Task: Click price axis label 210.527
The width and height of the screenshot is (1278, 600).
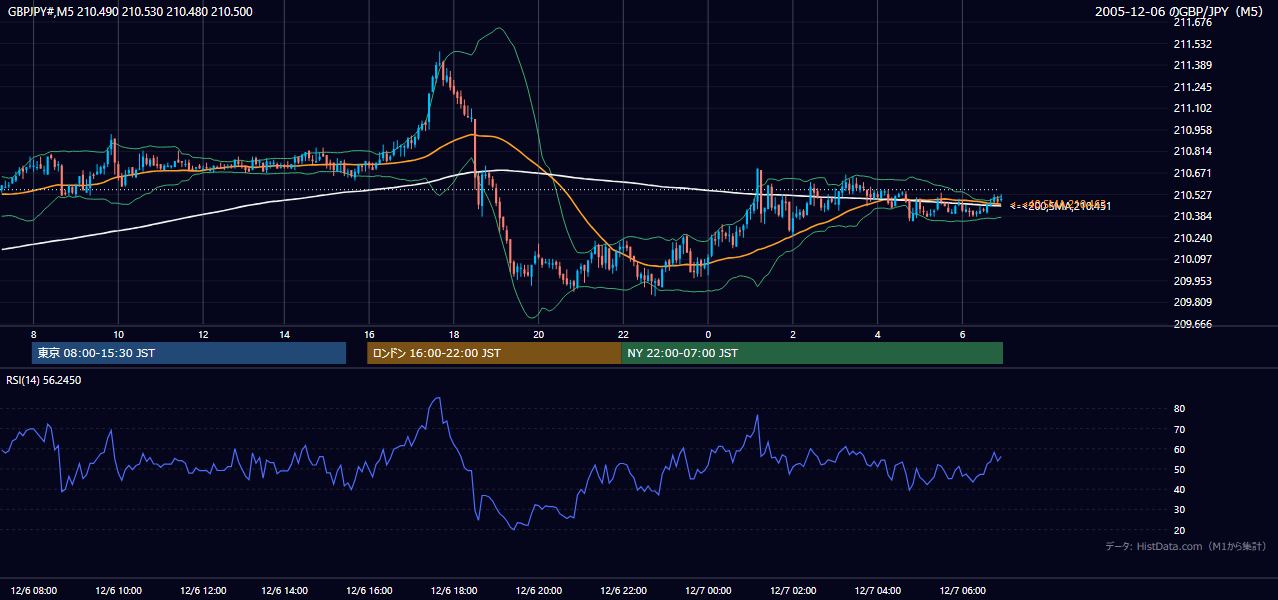Action: (1193, 195)
